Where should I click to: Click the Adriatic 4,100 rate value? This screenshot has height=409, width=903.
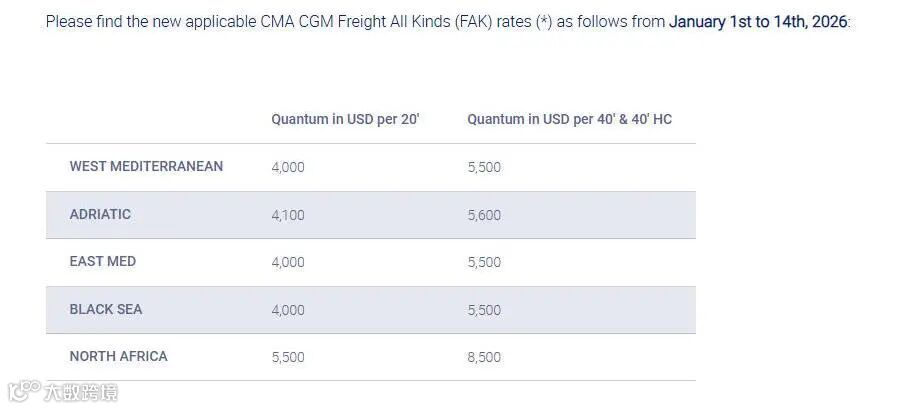click(x=288, y=215)
